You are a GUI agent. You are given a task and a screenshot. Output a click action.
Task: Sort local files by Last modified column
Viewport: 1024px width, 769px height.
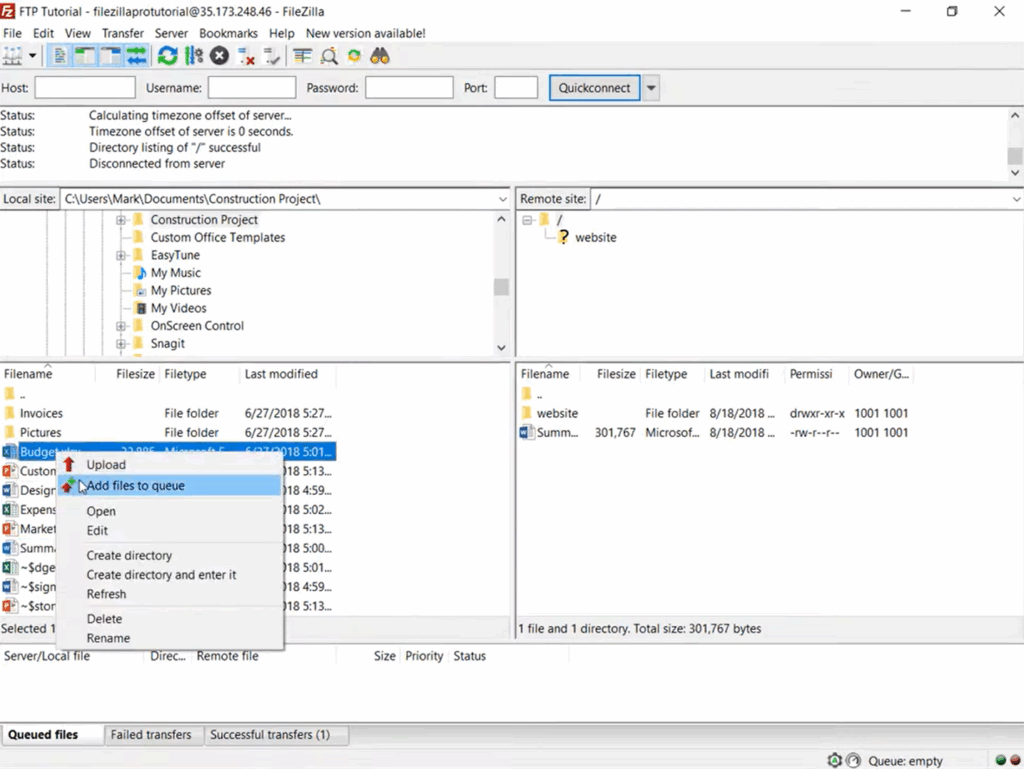coord(281,374)
